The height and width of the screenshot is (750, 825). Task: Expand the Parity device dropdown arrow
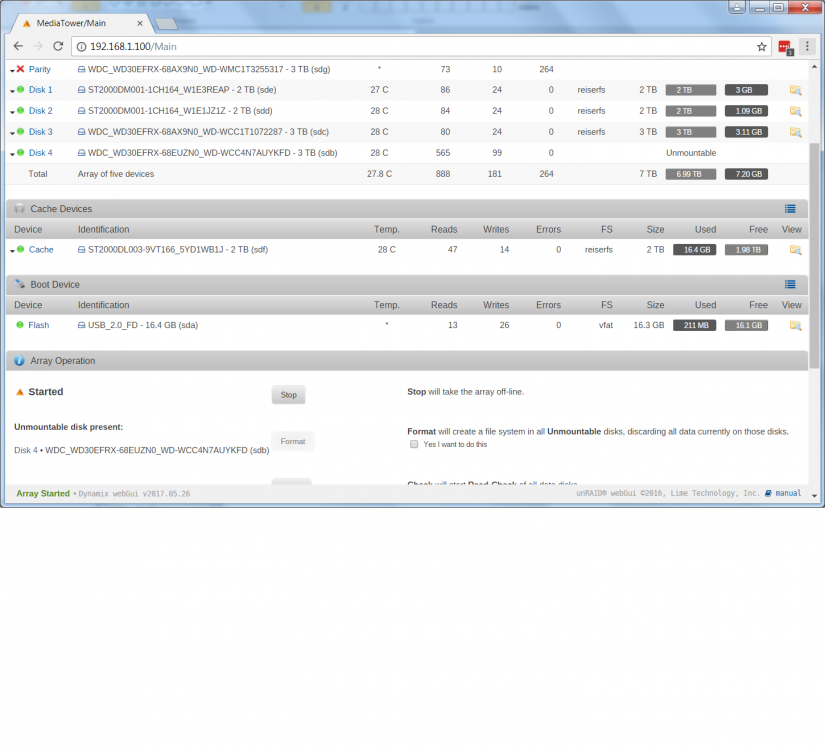[12, 71]
